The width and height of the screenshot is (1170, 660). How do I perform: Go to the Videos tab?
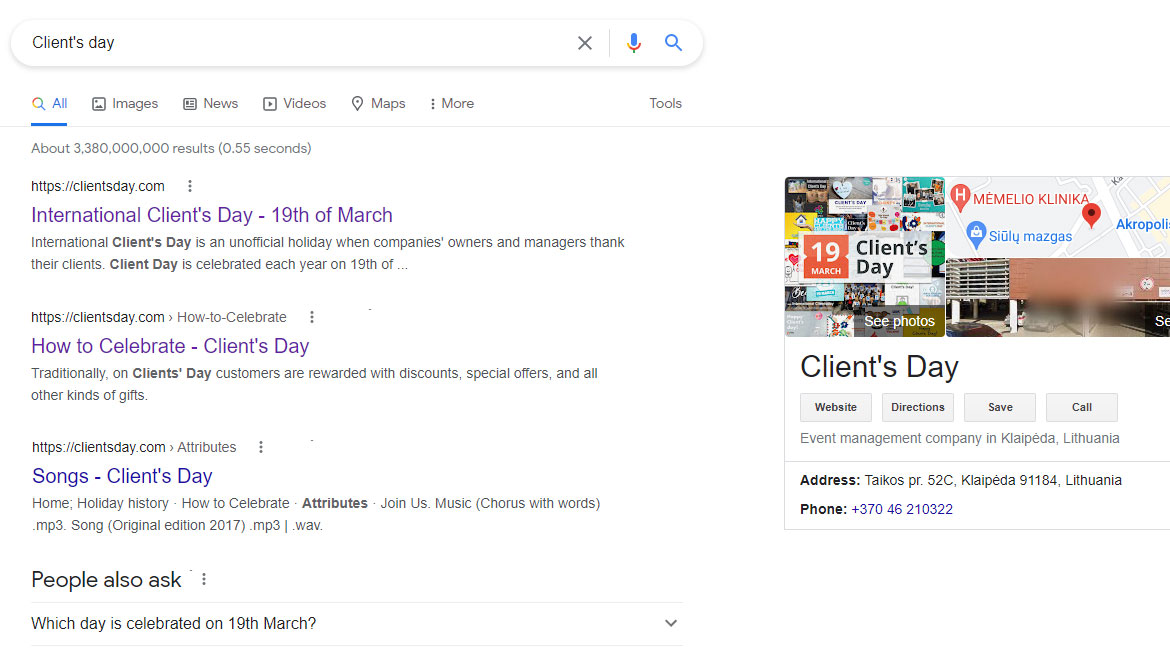point(294,104)
